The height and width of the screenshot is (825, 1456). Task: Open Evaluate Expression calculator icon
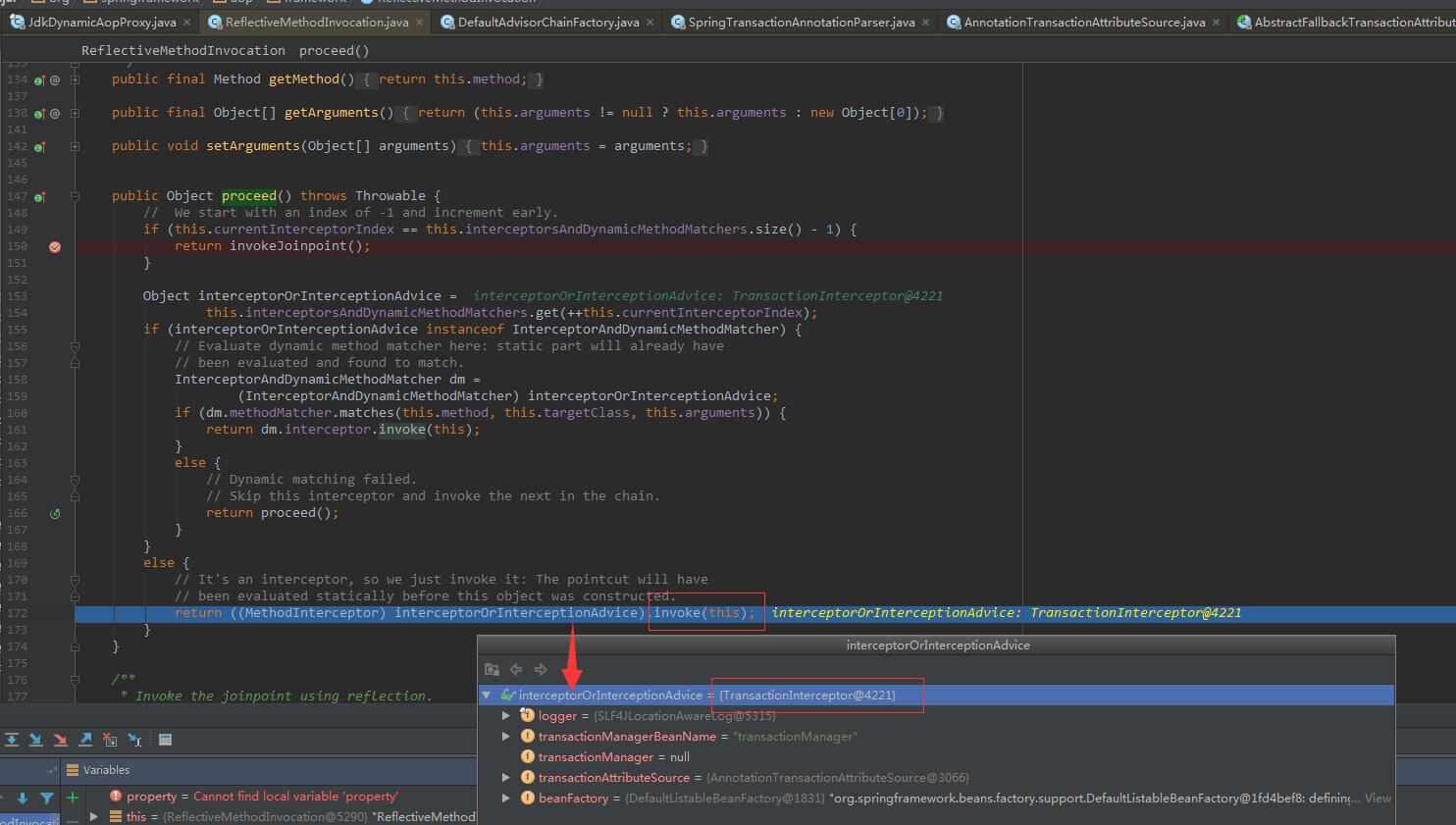click(165, 740)
